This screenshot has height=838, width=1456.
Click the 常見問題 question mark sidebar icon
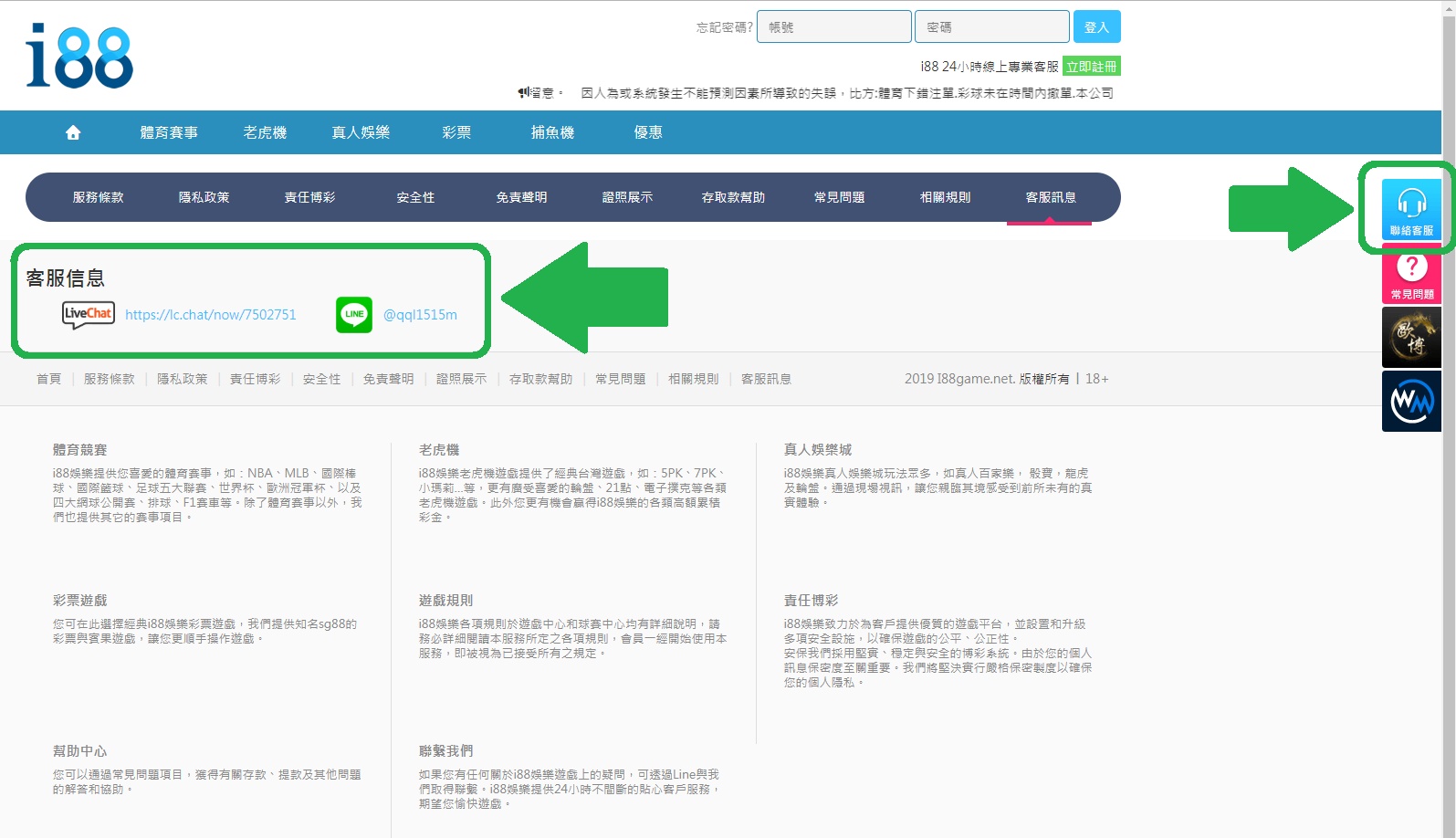(1411, 275)
